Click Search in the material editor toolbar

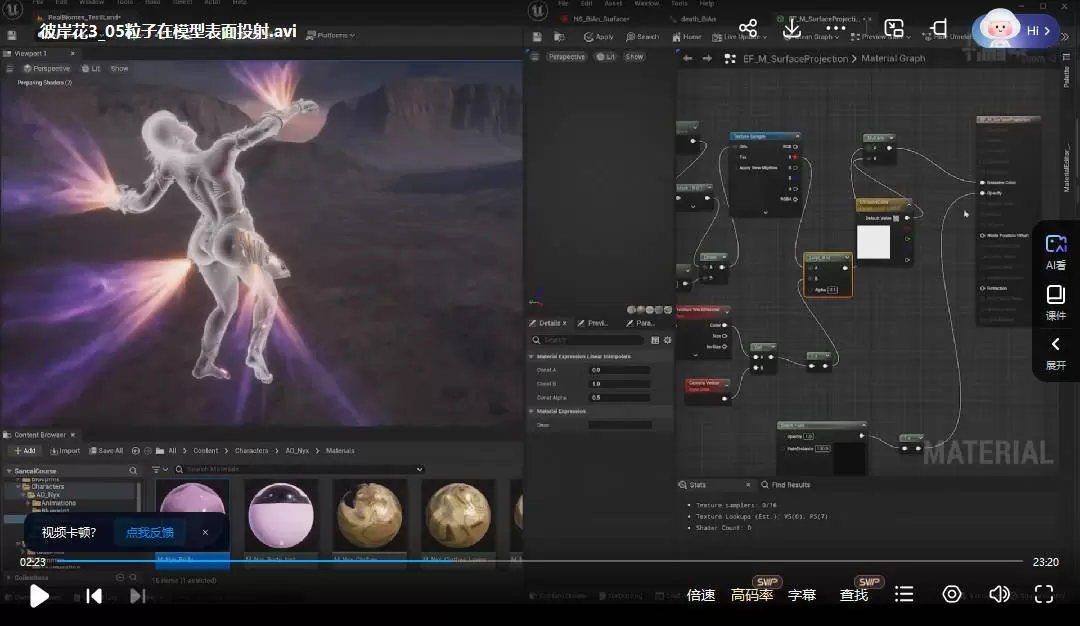[x=642, y=36]
